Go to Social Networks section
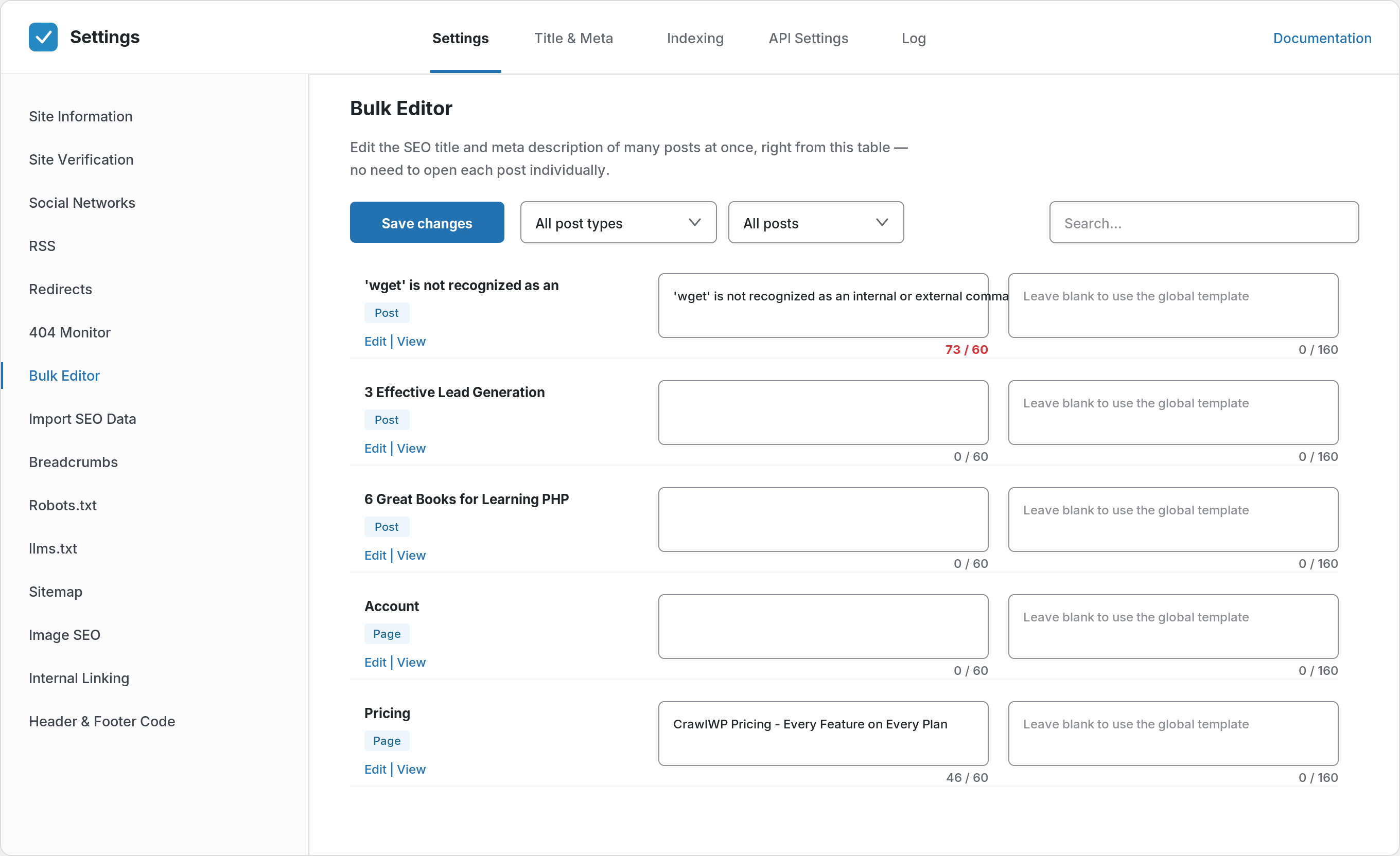This screenshot has height=856, width=1400. [x=82, y=203]
